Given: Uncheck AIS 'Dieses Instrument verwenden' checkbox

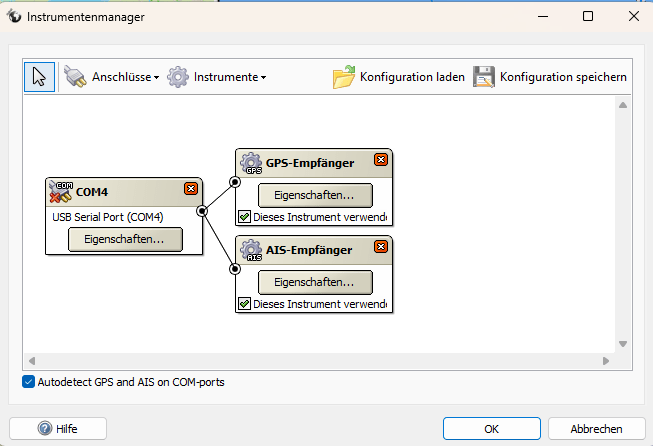Looking at the screenshot, I should pos(244,303).
